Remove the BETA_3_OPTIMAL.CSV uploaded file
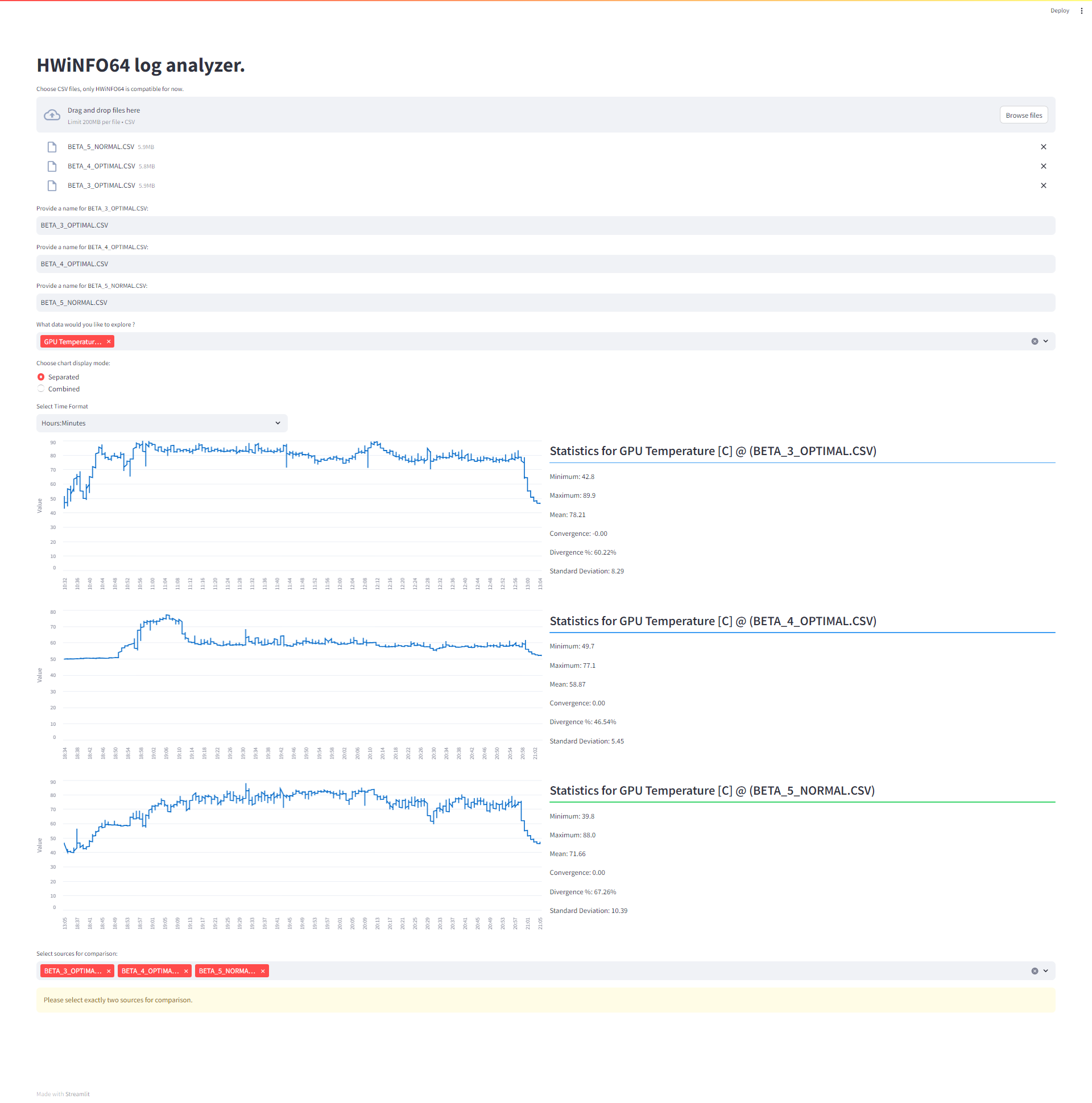Viewport: 1092px width, 1103px height. (1043, 185)
